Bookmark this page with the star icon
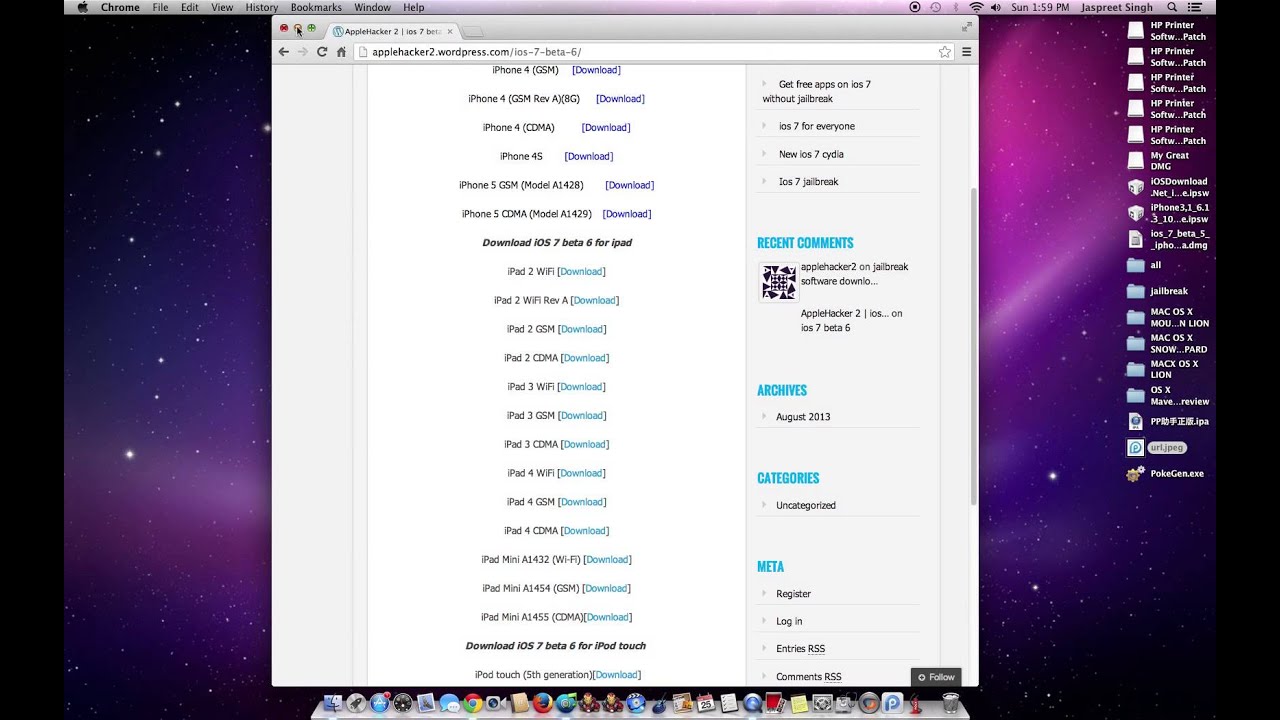The width and height of the screenshot is (1280, 720). [945, 52]
